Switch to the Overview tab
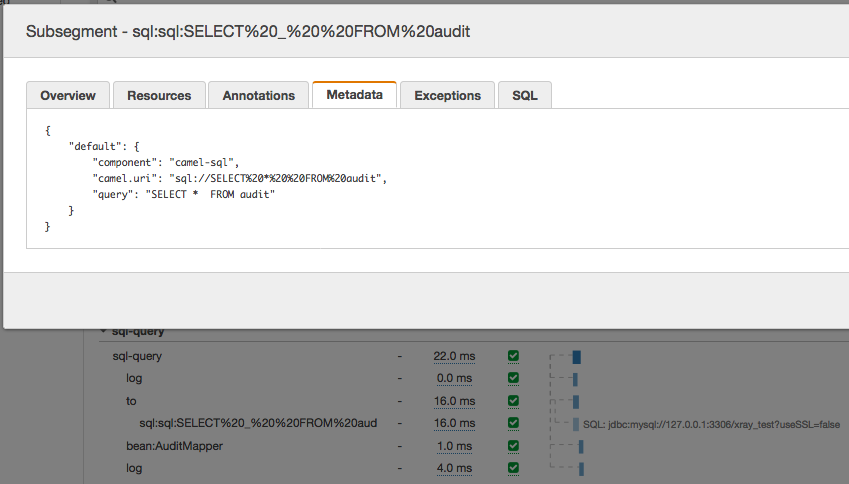This screenshot has width=849, height=484. pyautogui.click(x=68, y=95)
